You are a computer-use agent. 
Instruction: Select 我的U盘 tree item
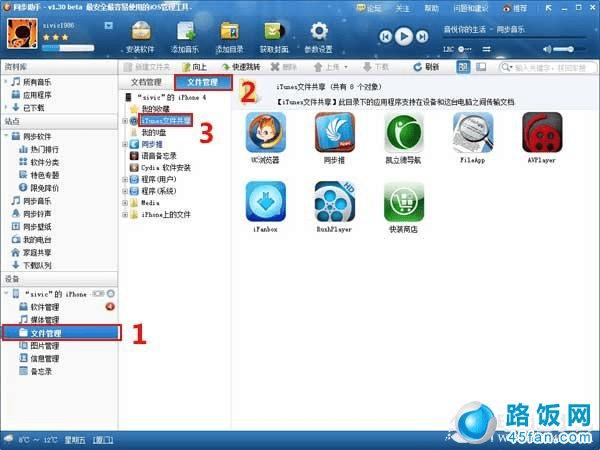coord(154,132)
